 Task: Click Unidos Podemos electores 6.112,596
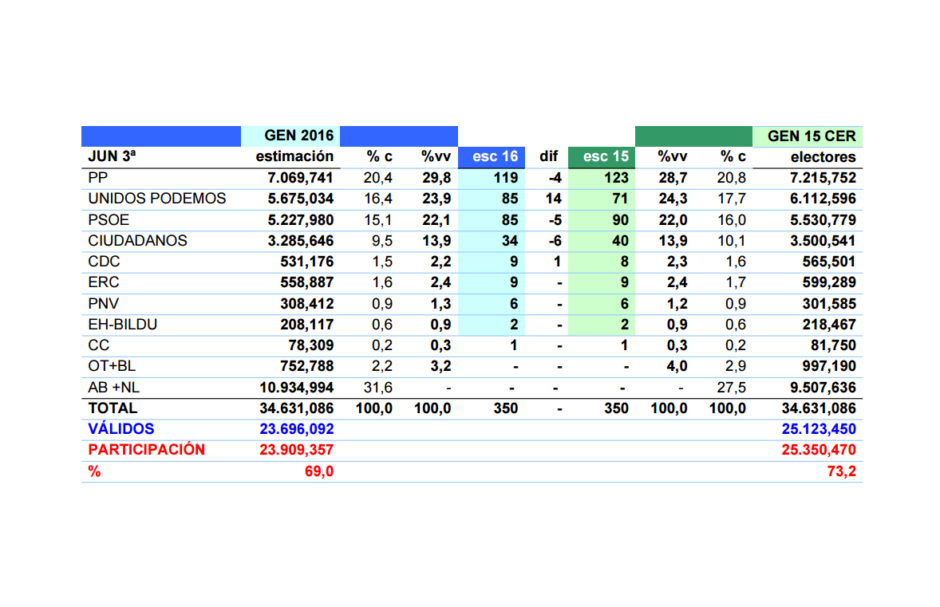pyautogui.click(x=823, y=199)
